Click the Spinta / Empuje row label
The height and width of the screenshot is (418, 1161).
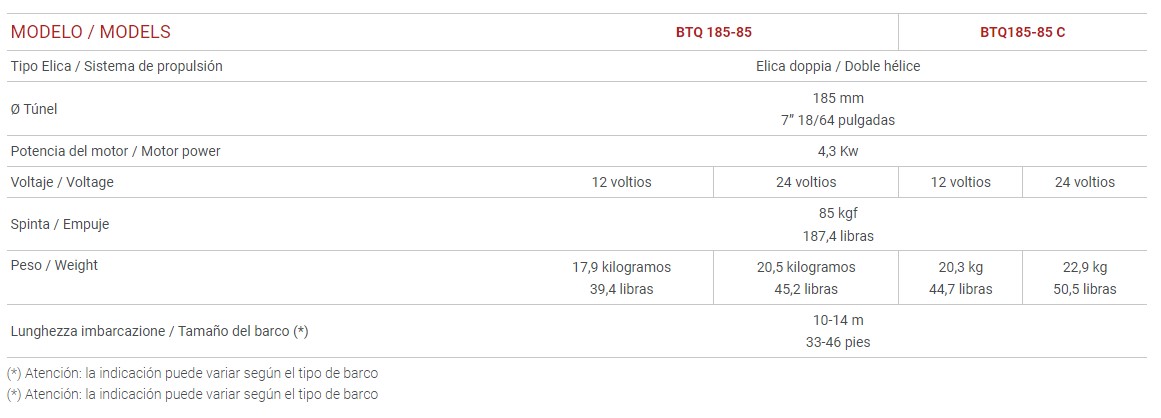pos(59,224)
